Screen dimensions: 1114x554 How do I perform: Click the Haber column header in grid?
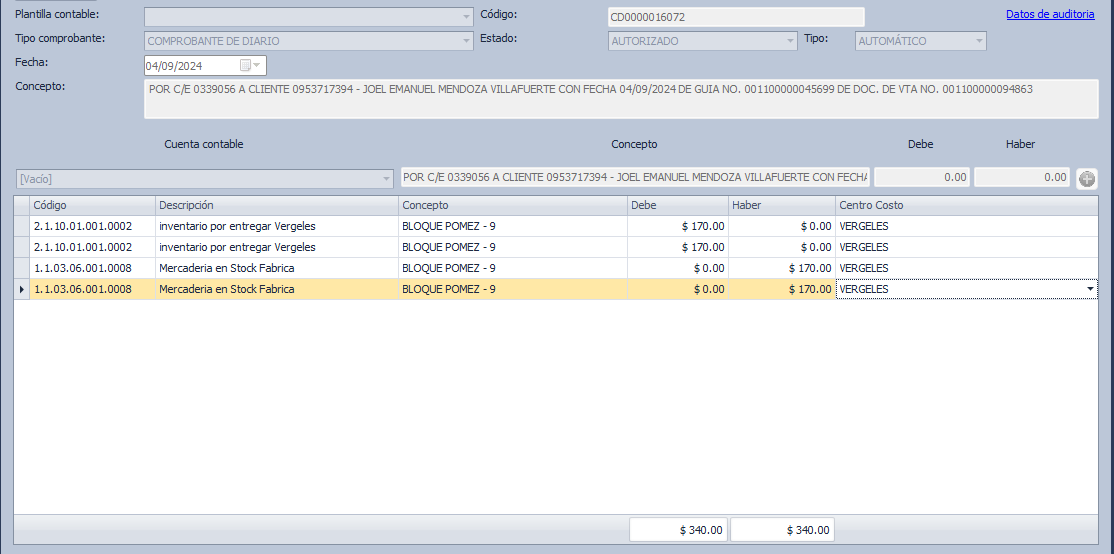point(781,205)
